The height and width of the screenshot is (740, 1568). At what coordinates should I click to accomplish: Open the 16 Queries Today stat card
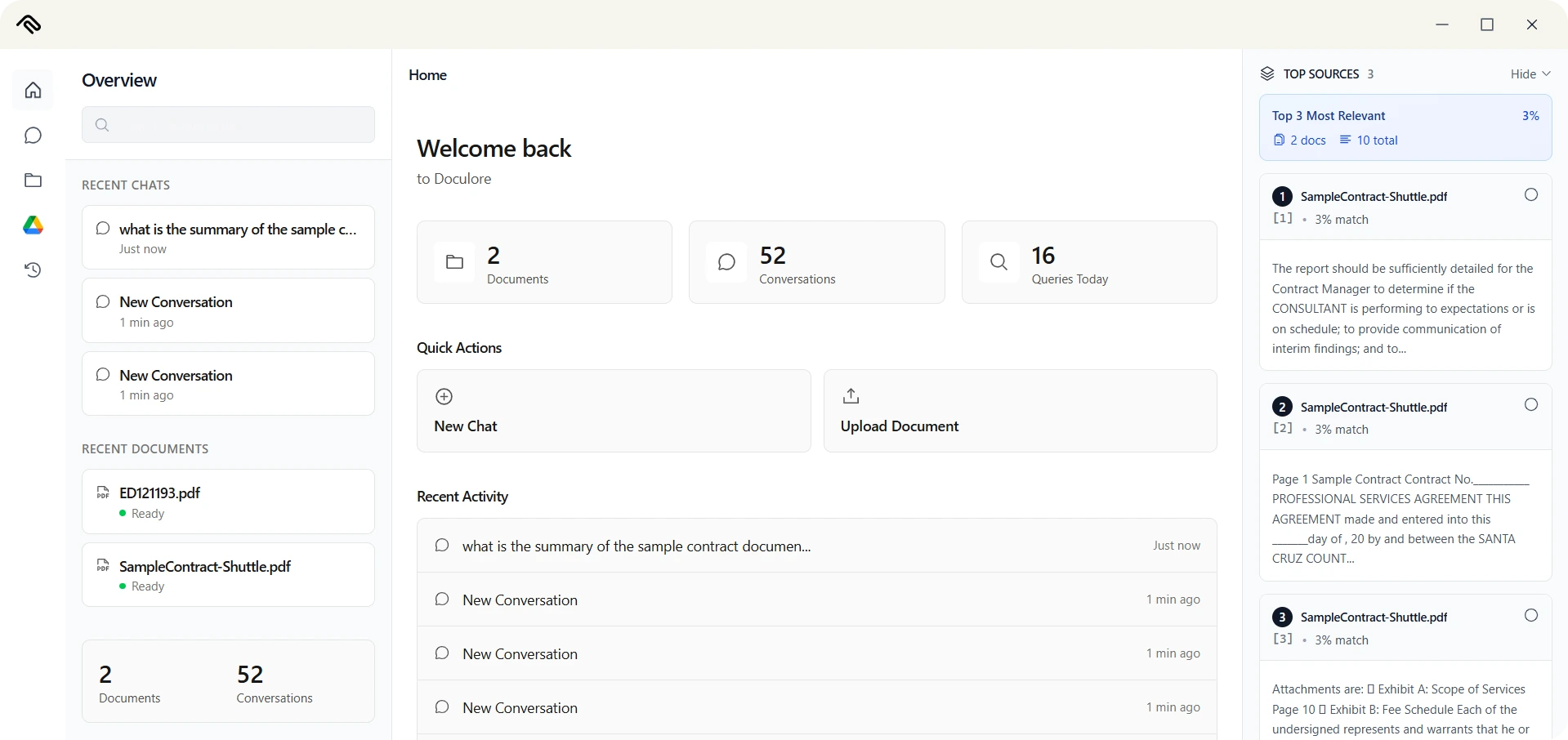point(1088,262)
